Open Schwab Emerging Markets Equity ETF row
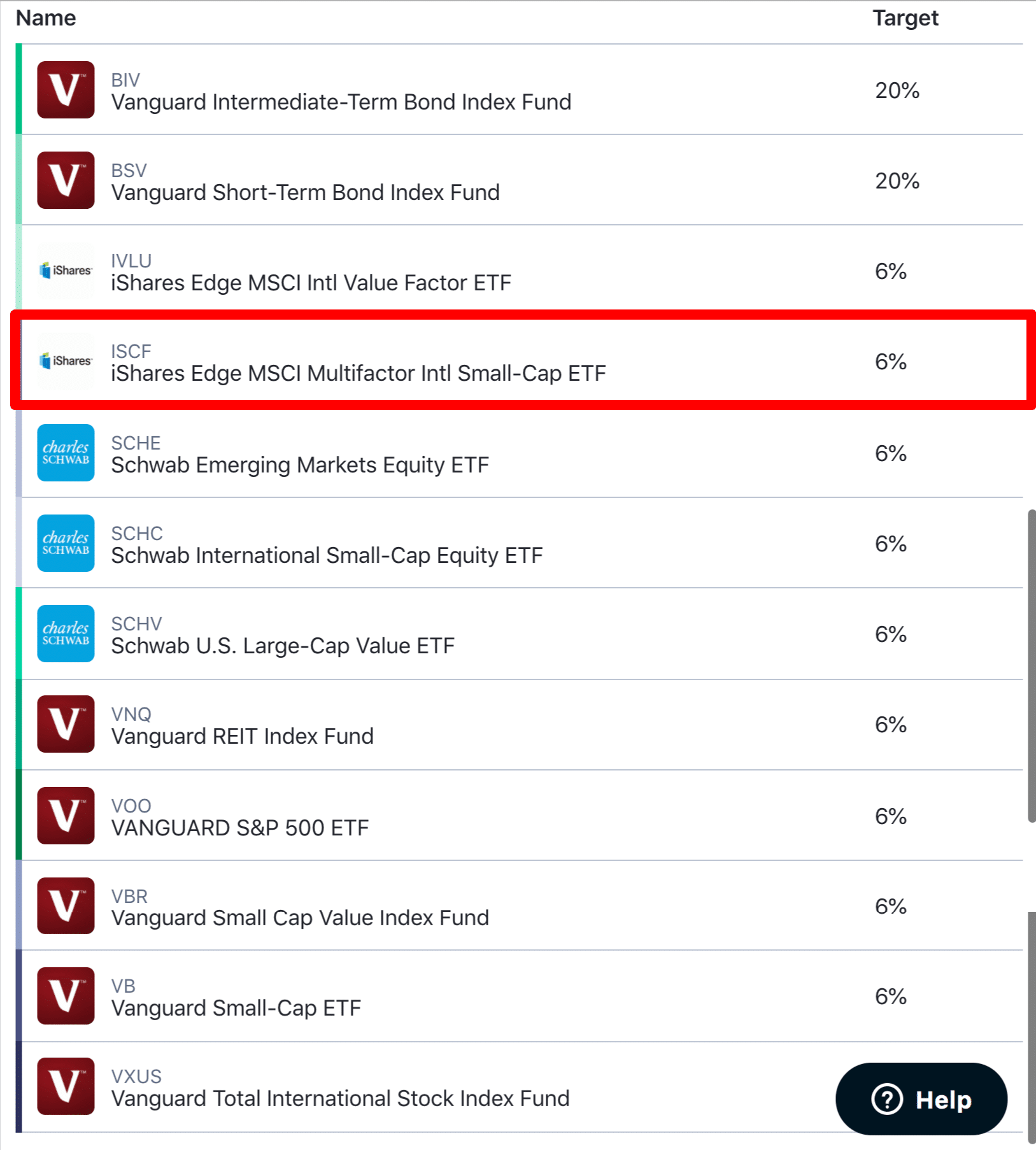Viewport: 1036px width, 1150px height. point(519,453)
